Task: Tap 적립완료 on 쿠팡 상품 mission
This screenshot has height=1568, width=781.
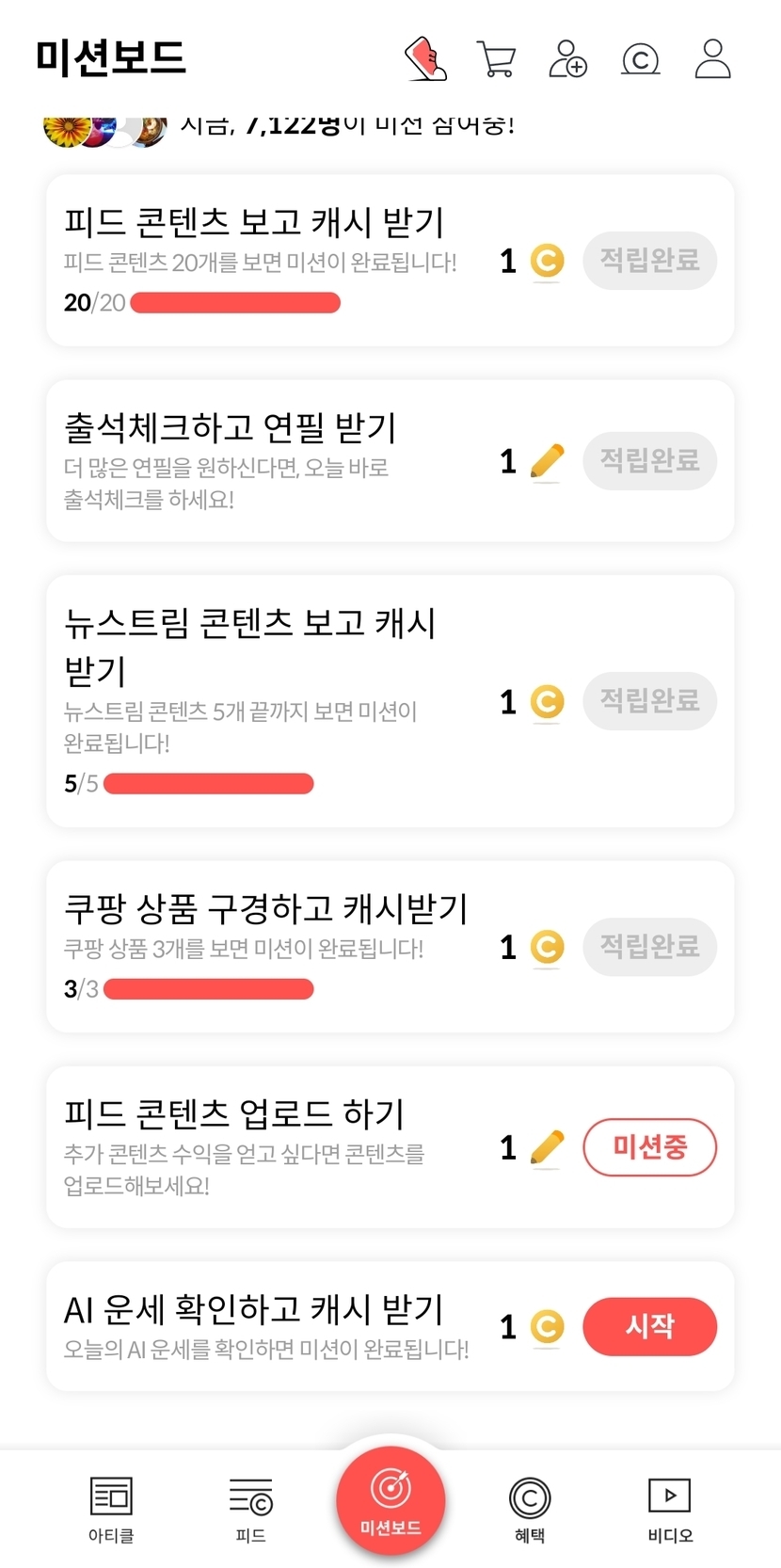Action: 650,947
